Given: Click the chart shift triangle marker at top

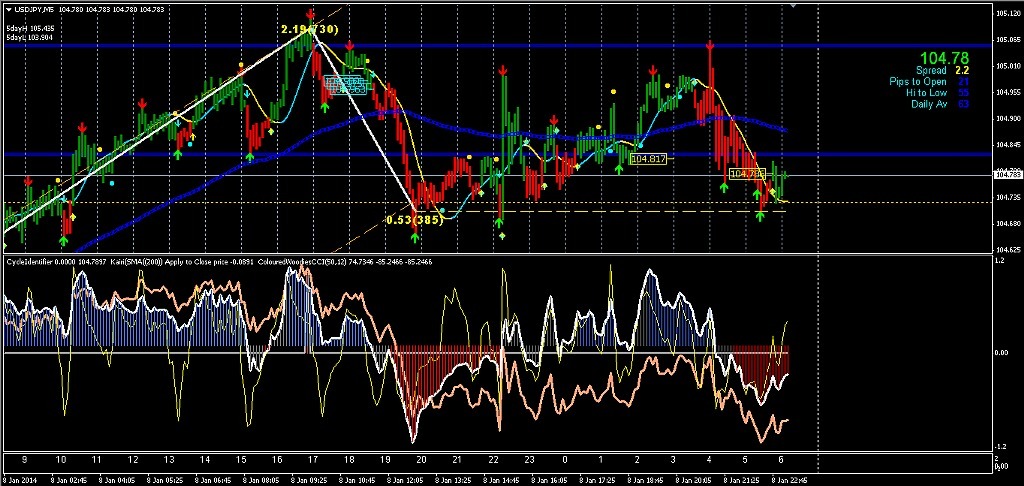Looking at the screenshot, I should (x=795, y=5).
